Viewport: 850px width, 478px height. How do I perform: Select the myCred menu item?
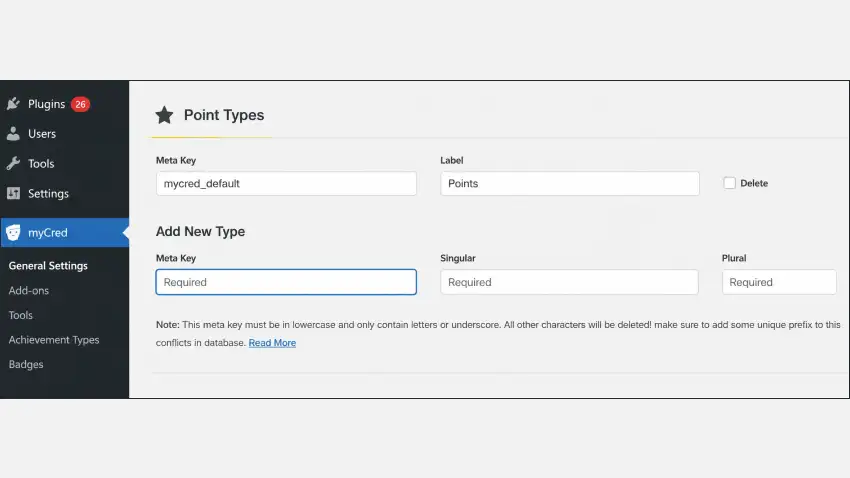pyautogui.click(x=65, y=232)
